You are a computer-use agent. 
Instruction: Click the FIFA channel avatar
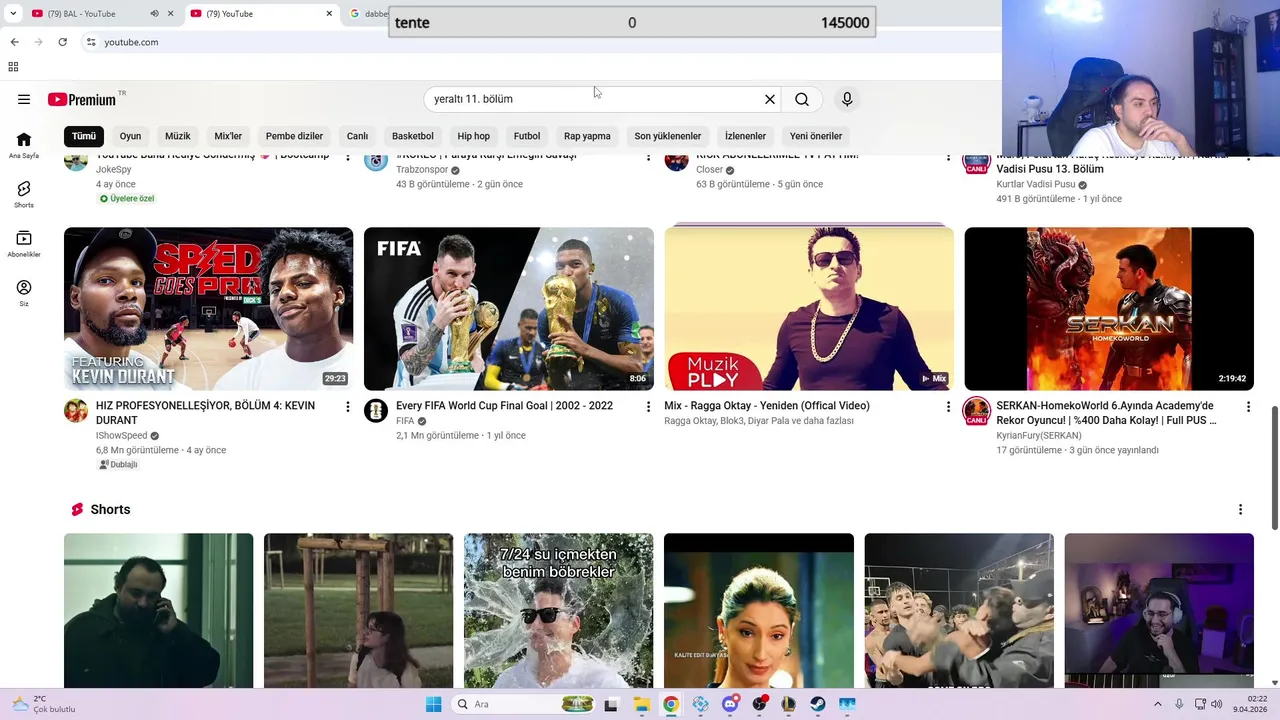(x=376, y=411)
